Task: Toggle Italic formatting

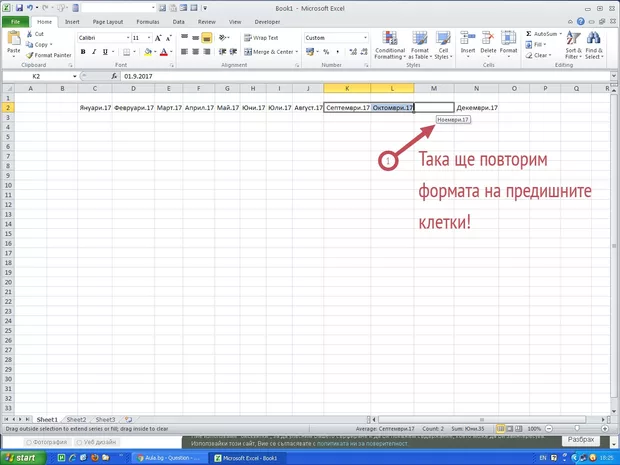Action: [x=93, y=52]
